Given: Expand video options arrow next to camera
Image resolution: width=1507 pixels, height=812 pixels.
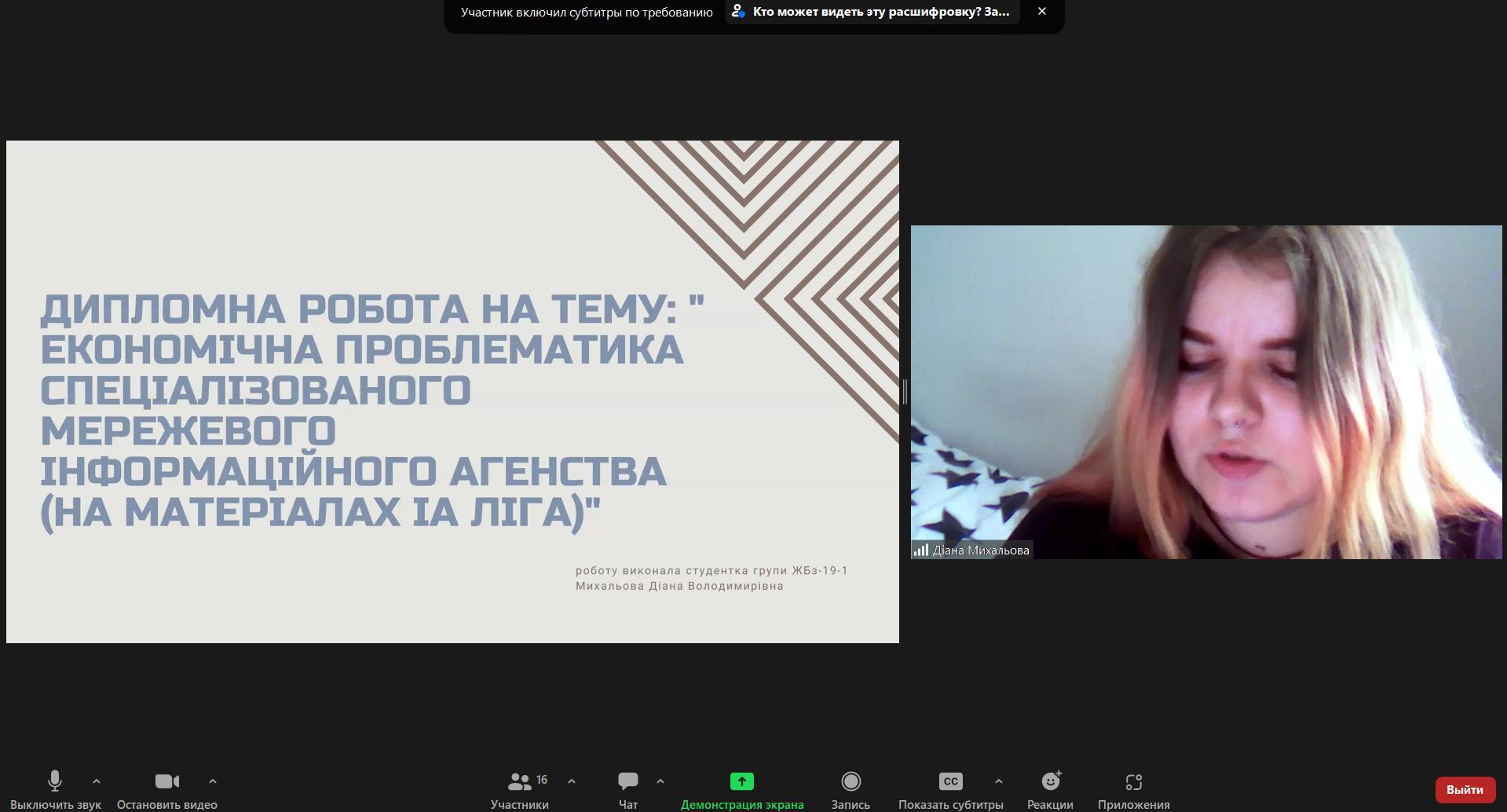Looking at the screenshot, I should 213,781.
